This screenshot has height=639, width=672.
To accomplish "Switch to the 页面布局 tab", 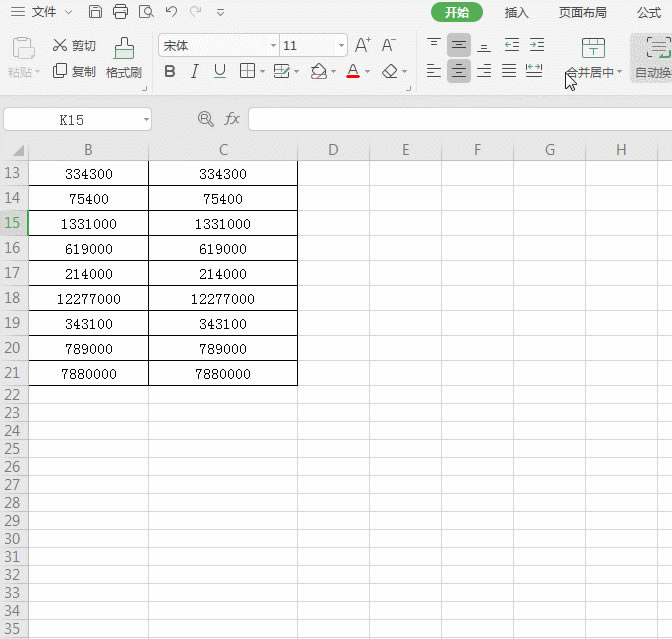I will point(582,13).
